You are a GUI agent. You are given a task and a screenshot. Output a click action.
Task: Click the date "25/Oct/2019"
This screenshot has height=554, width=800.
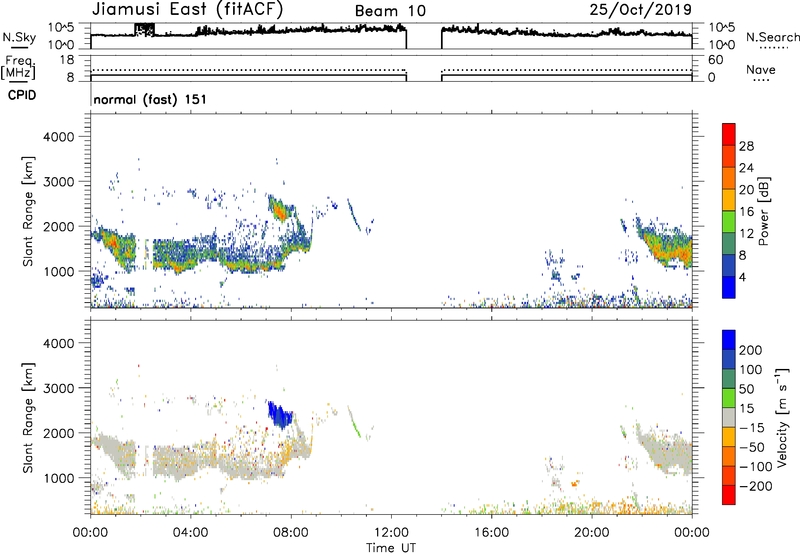641,10
